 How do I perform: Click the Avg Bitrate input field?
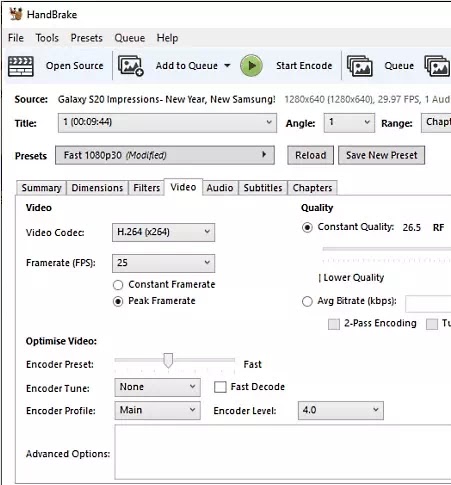tap(428, 303)
